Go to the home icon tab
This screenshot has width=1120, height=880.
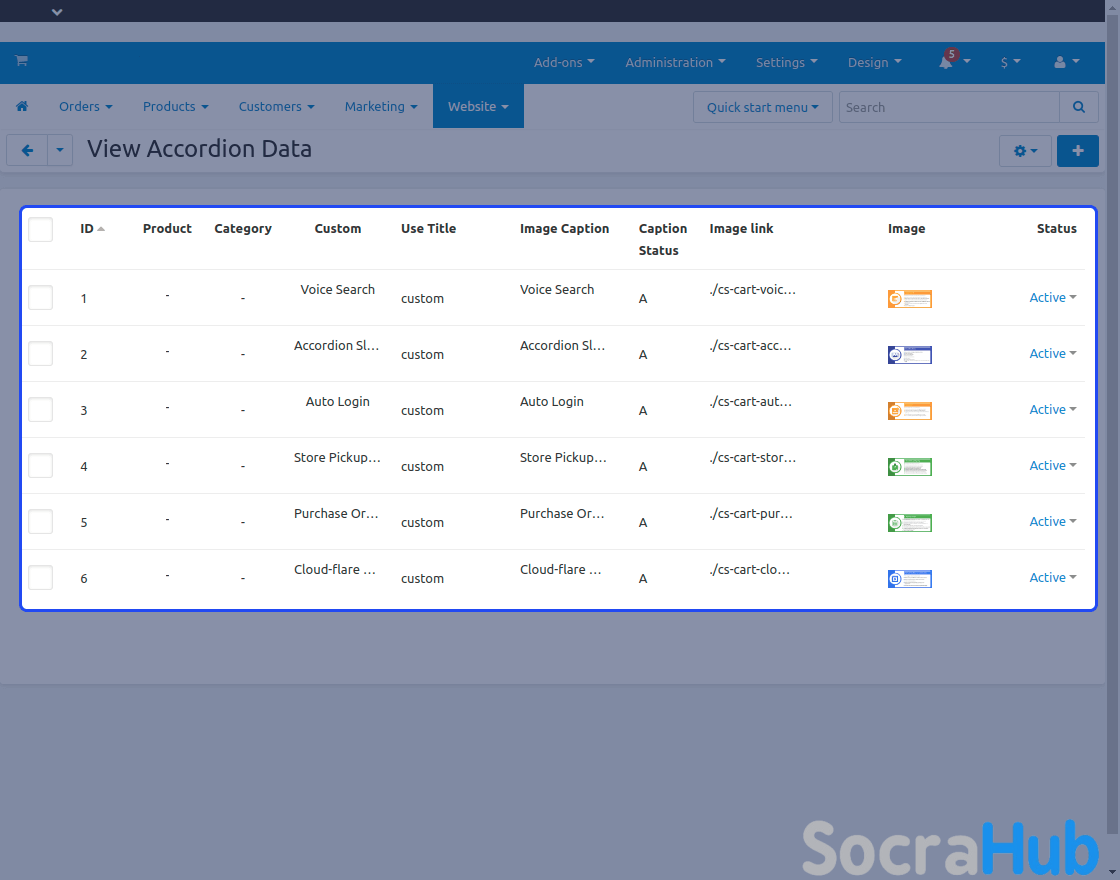22,106
